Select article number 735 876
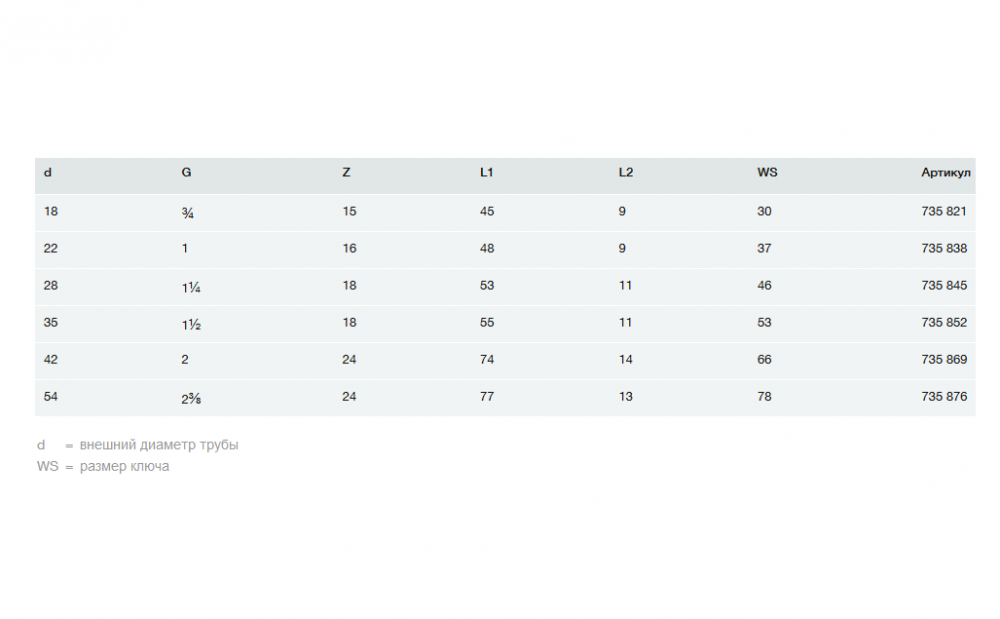The height and width of the screenshot is (619, 1000). point(944,397)
